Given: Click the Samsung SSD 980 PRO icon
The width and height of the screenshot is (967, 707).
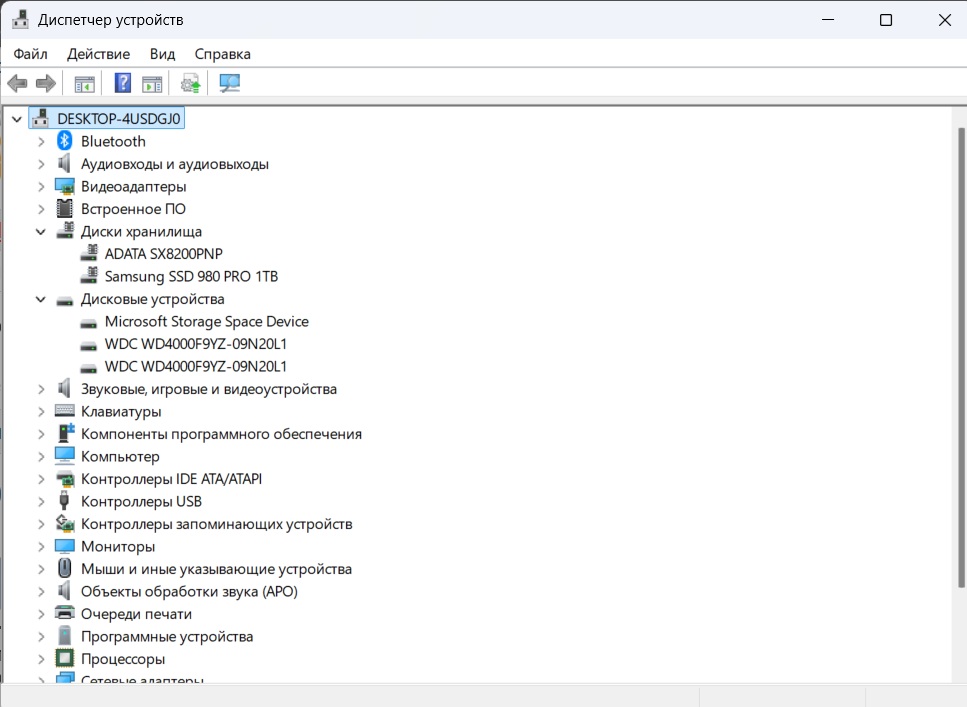Looking at the screenshot, I should click(89, 276).
